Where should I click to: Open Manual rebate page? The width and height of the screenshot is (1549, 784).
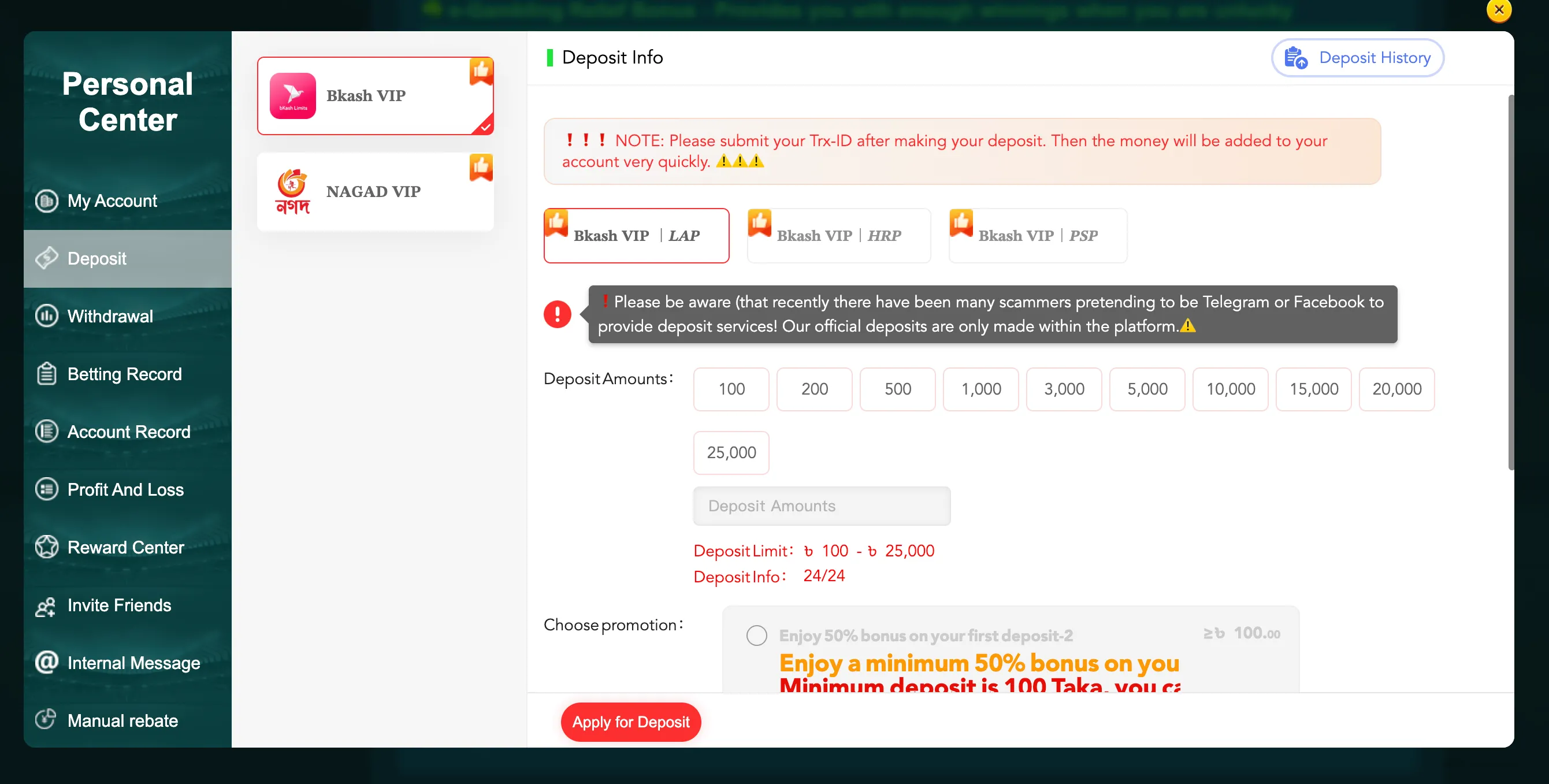click(128, 720)
